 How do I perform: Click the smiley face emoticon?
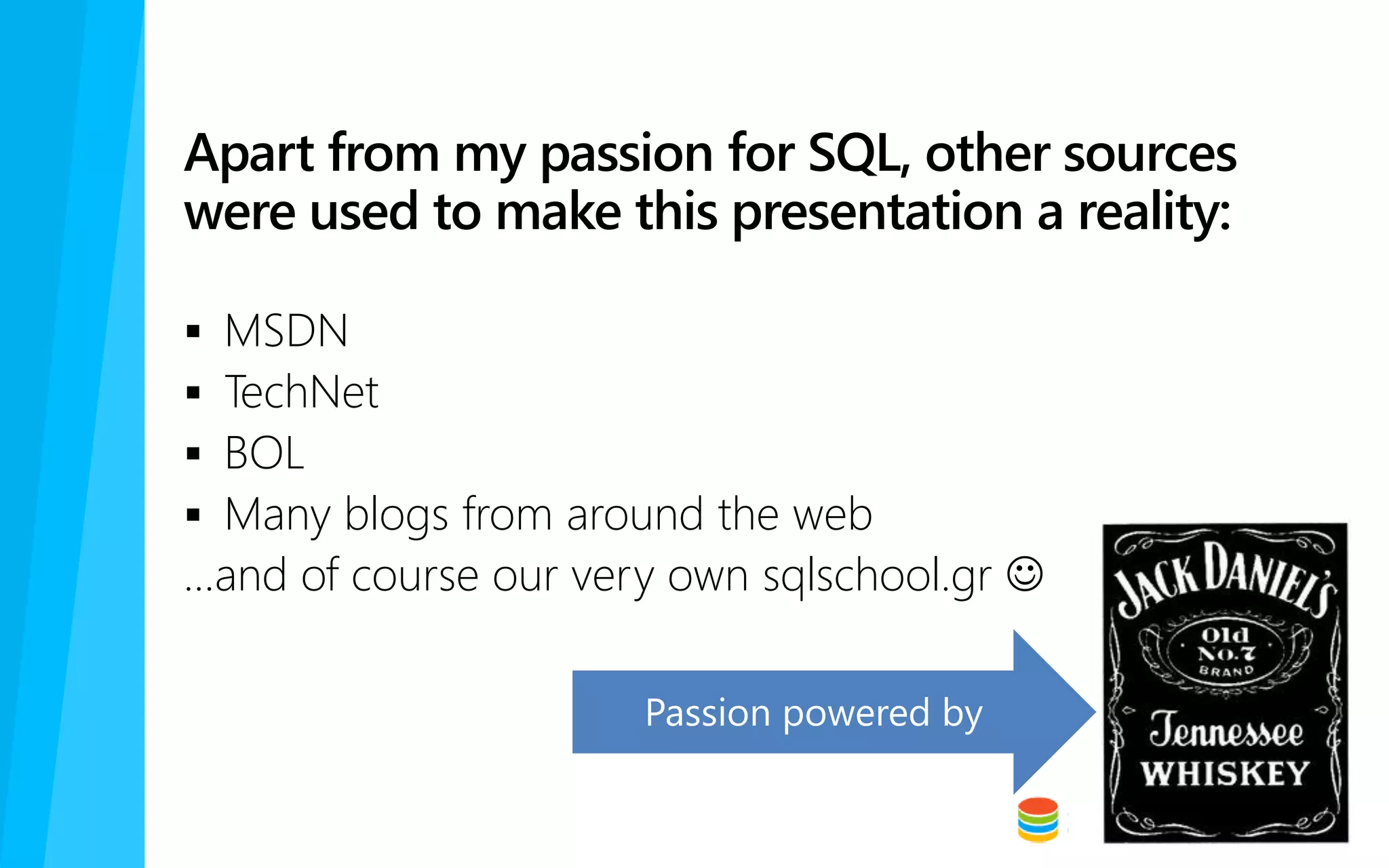point(1025,574)
